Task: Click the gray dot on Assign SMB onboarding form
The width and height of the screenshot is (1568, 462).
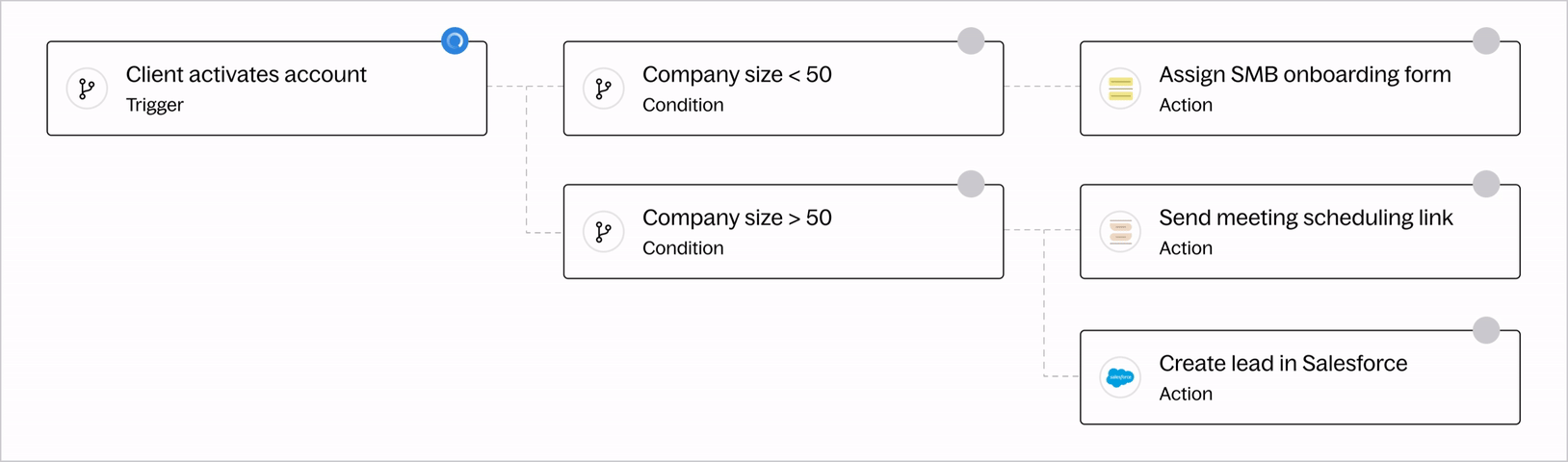Action: pyautogui.click(x=1486, y=40)
